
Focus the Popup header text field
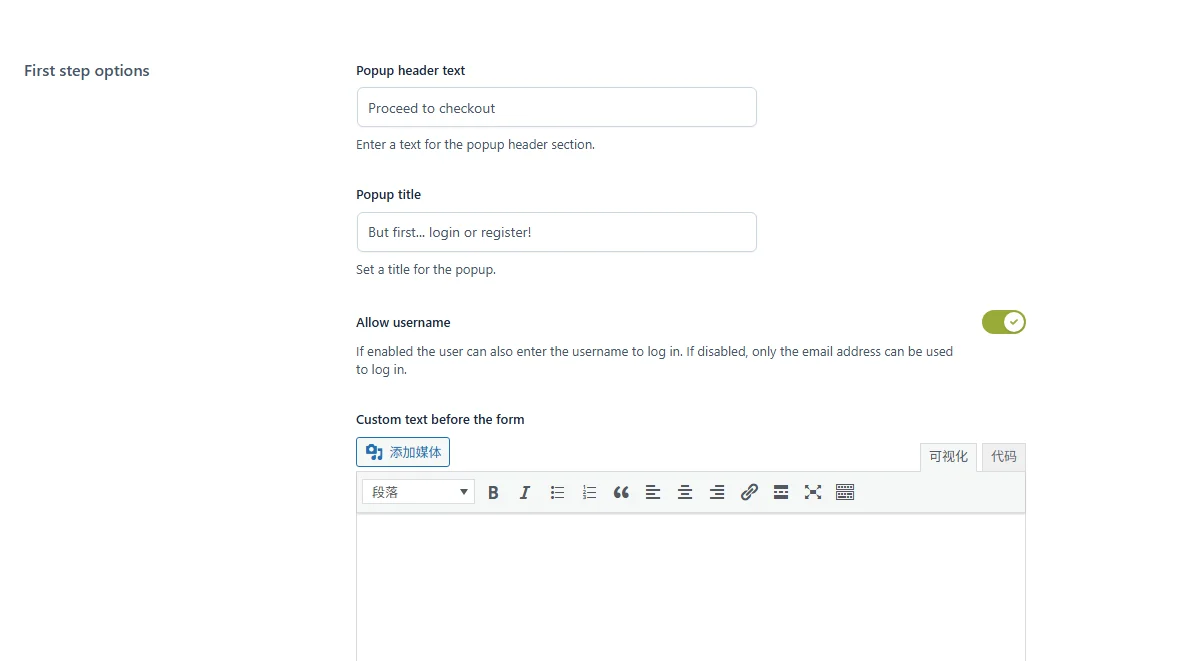click(557, 108)
